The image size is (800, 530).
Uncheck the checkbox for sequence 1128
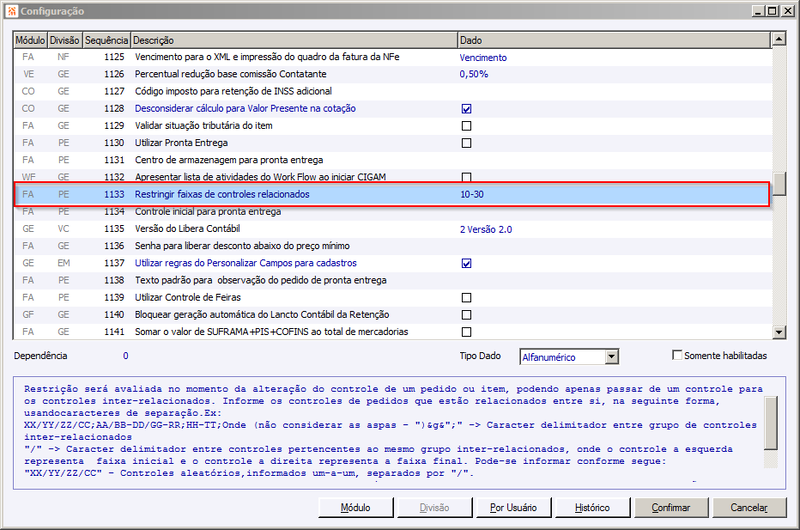(x=466, y=109)
